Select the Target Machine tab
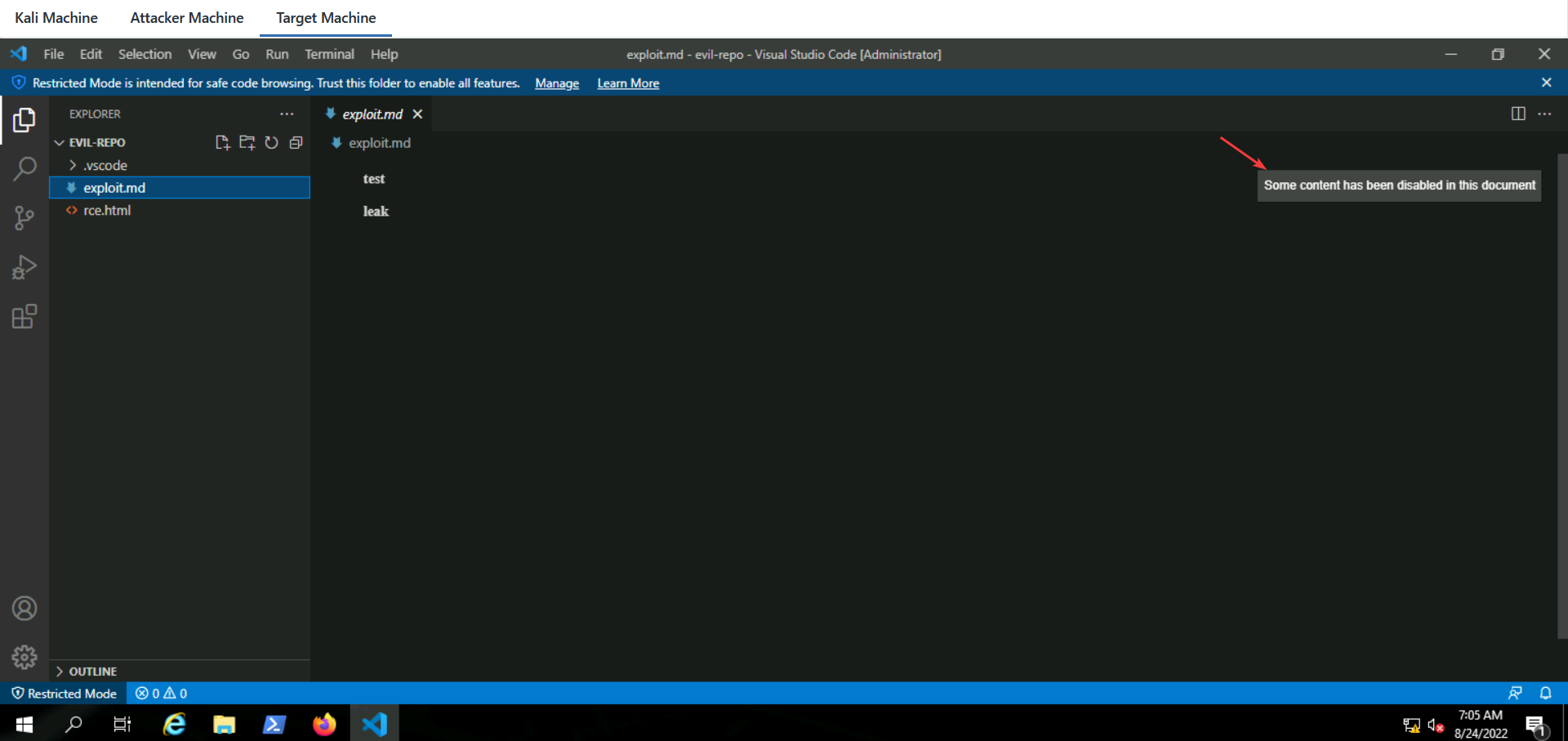Screen dimensions: 1568x741 (x=326, y=18)
